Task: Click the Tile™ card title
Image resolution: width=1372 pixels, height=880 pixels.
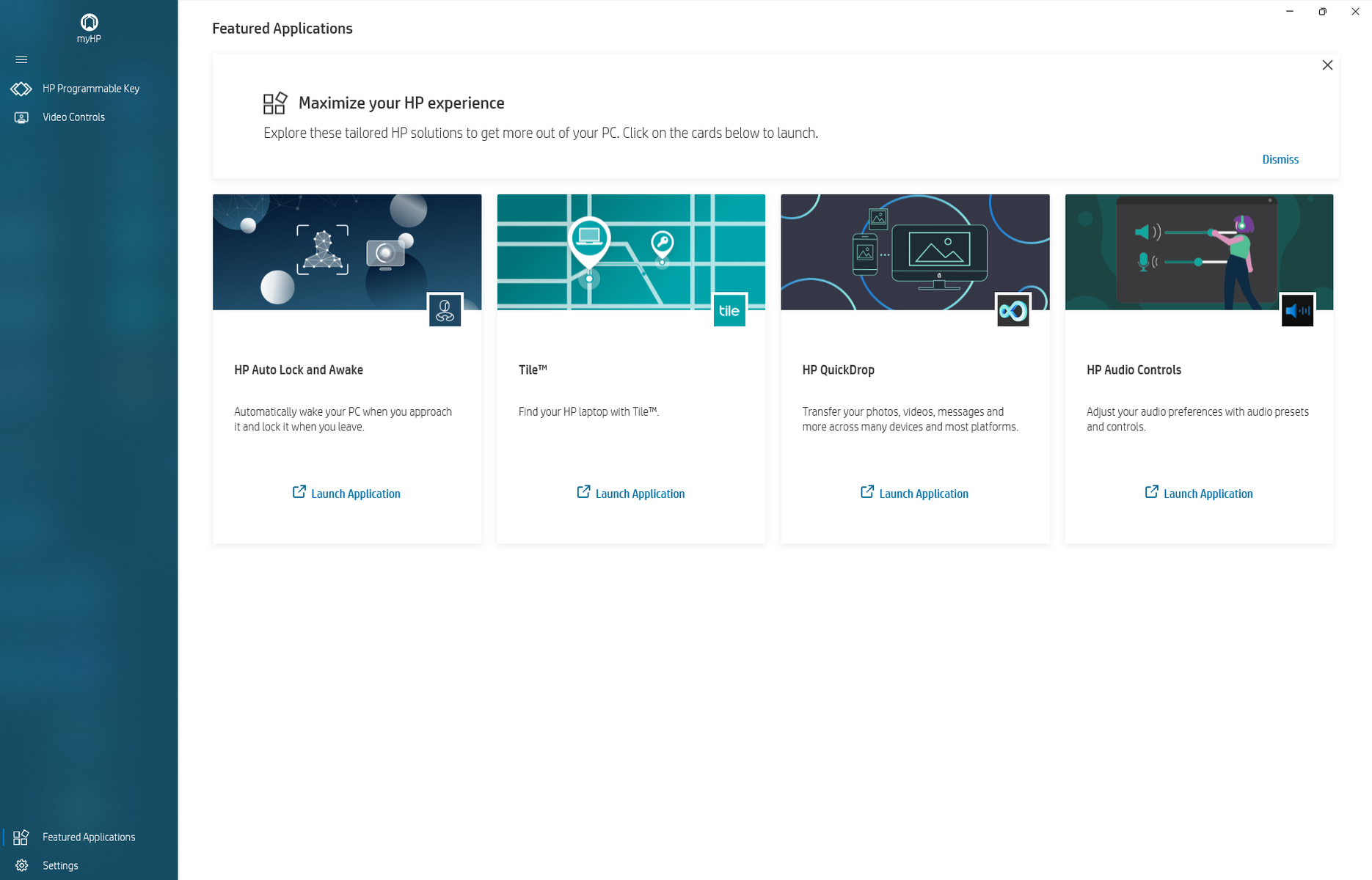Action: pyautogui.click(x=533, y=370)
